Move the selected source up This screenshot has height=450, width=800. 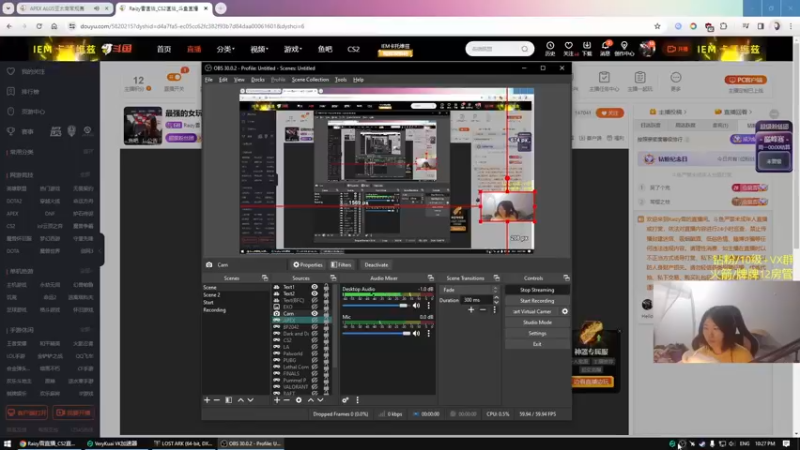(x=311, y=400)
